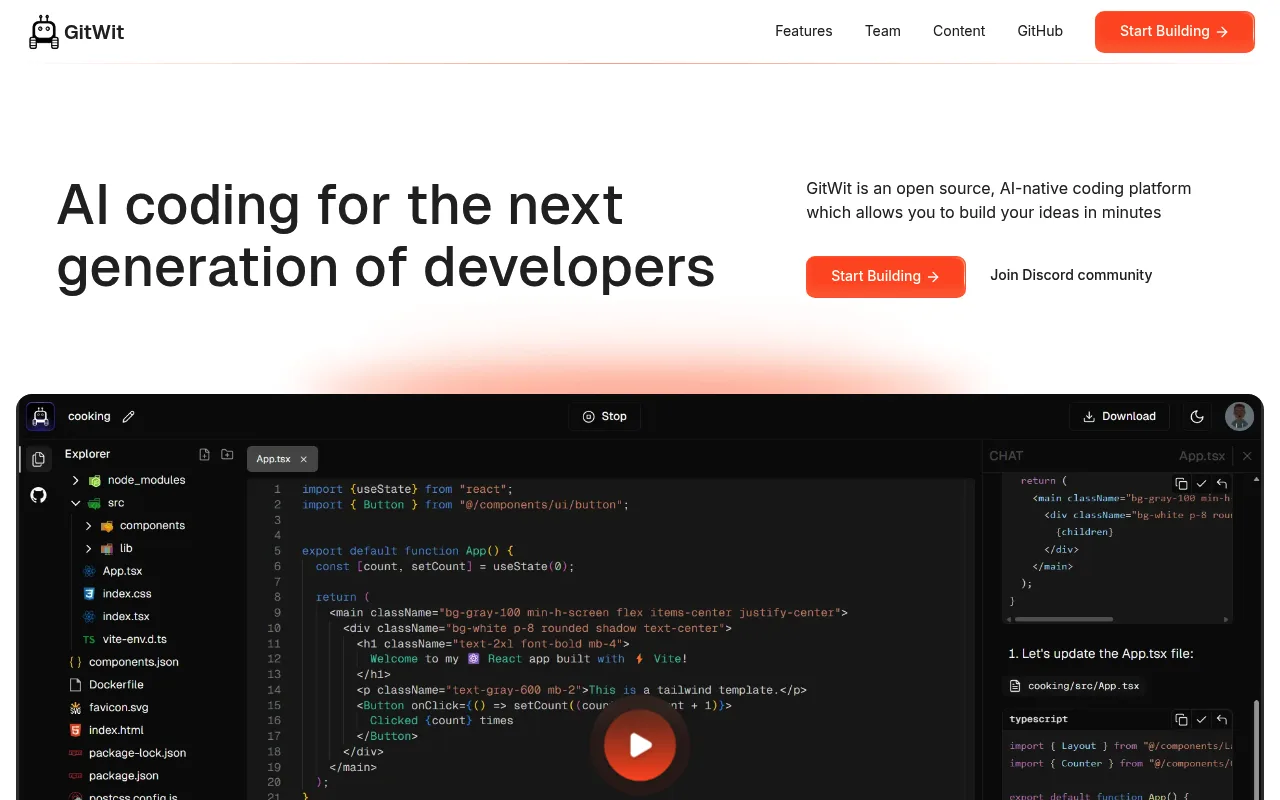Open index.html in the Explorer tree
The image size is (1280, 800).
click(x=116, y=731)
